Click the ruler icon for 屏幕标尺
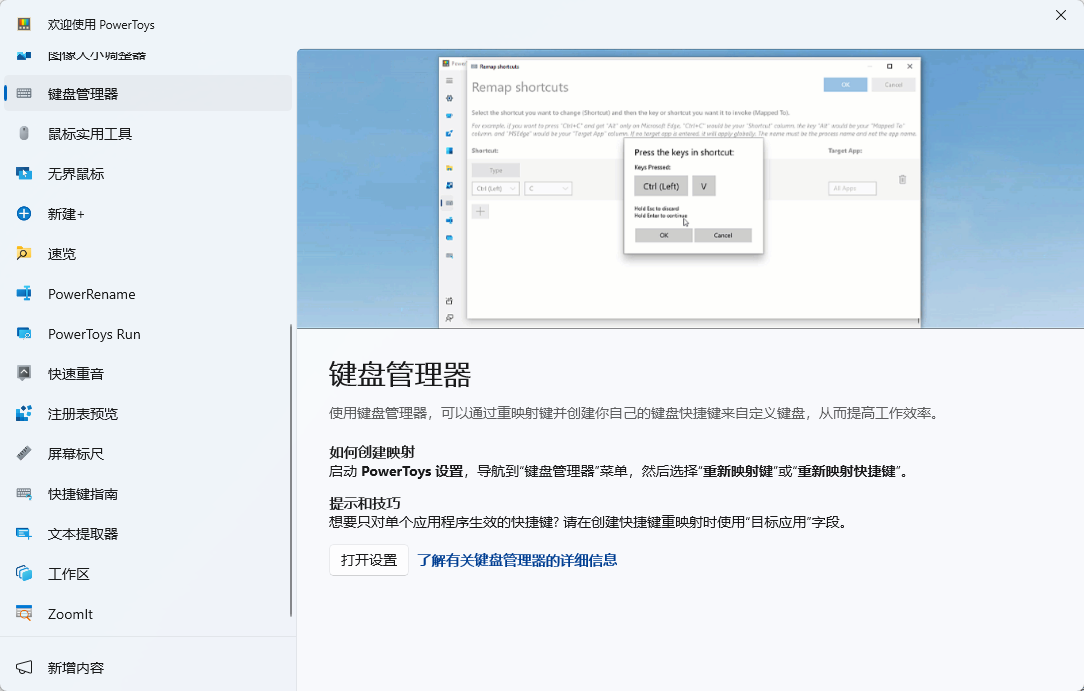 click(24, 453)
